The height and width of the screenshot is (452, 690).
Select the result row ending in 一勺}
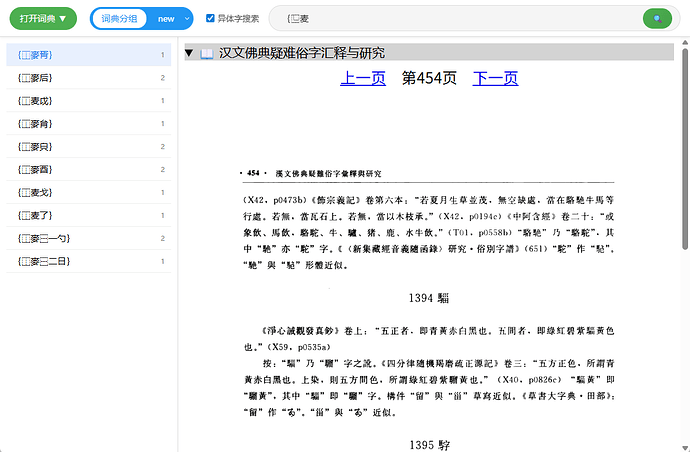pyautogui.click(x=88, y=238)
